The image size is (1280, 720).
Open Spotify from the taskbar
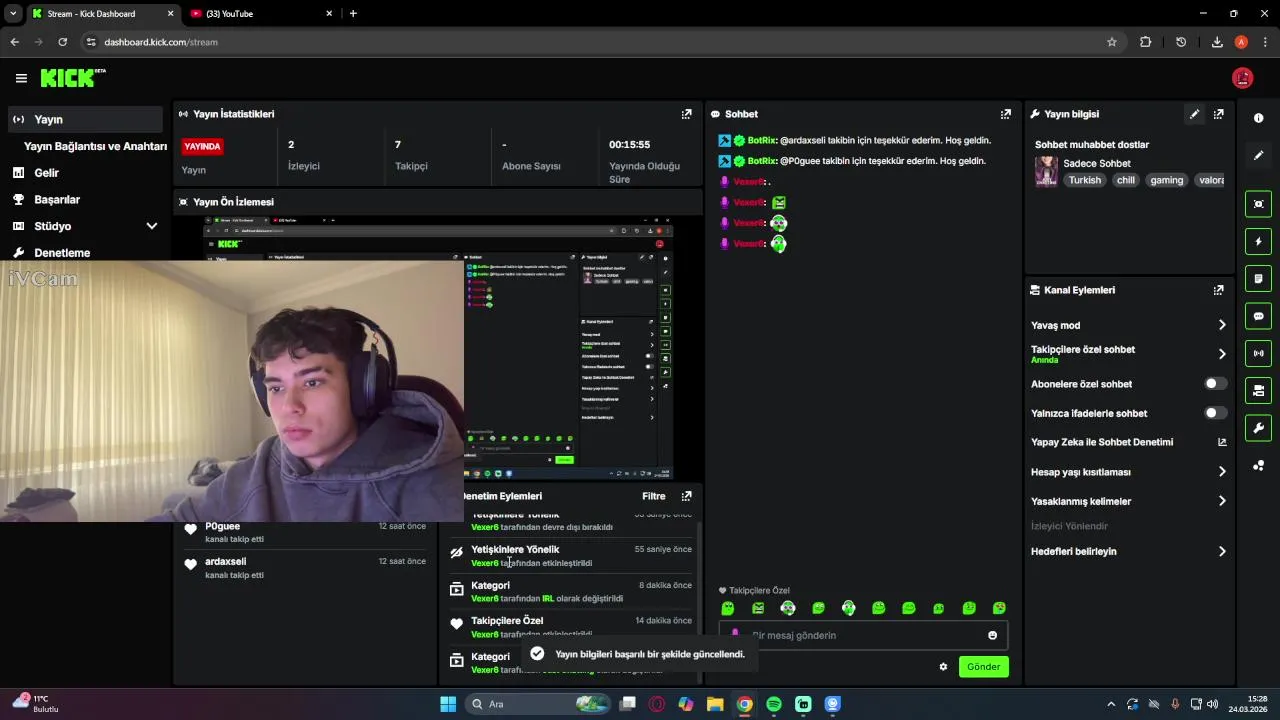[x=774, y=704]
